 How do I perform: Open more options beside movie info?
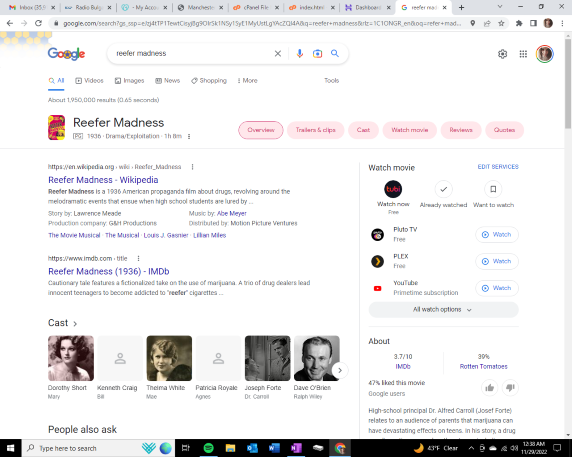189,136
